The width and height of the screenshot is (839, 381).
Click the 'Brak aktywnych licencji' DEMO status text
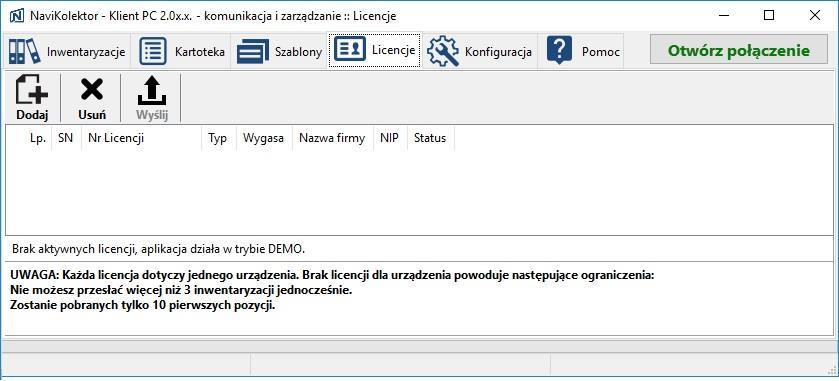[x=158, y=249]
